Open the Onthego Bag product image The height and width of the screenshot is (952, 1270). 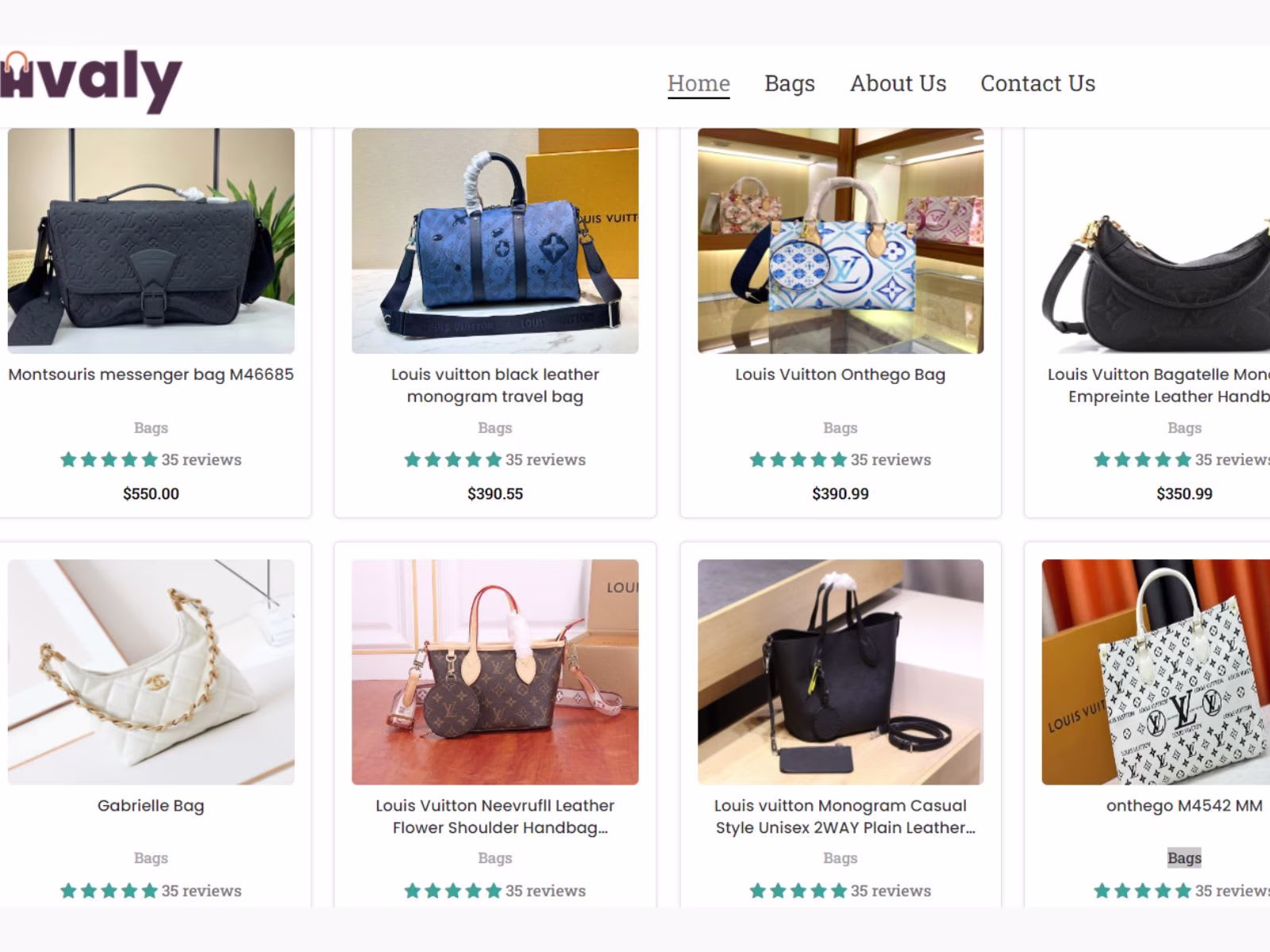click(x=840, y=241)
